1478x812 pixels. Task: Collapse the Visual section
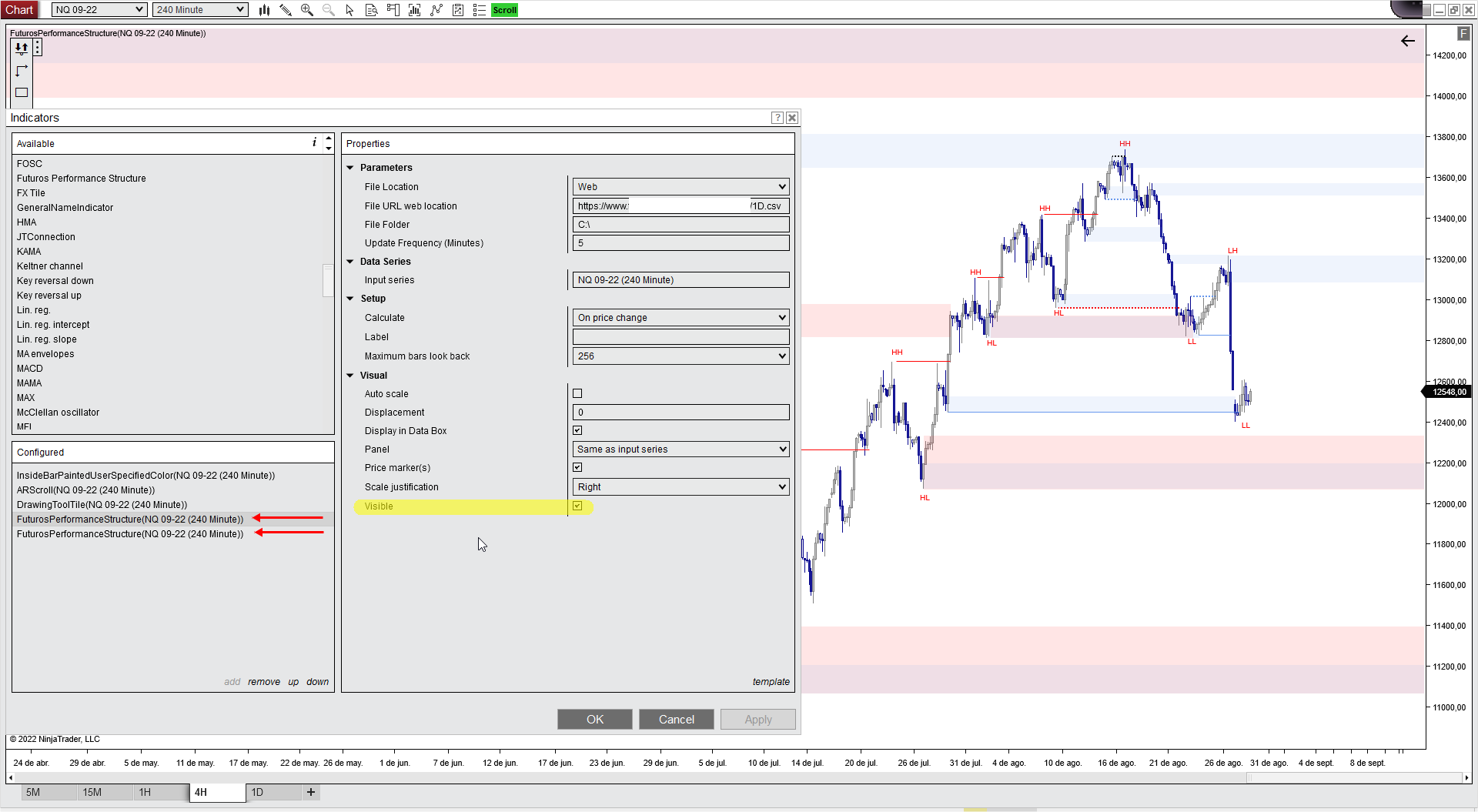pyautogui.click(x=350, y=376)
